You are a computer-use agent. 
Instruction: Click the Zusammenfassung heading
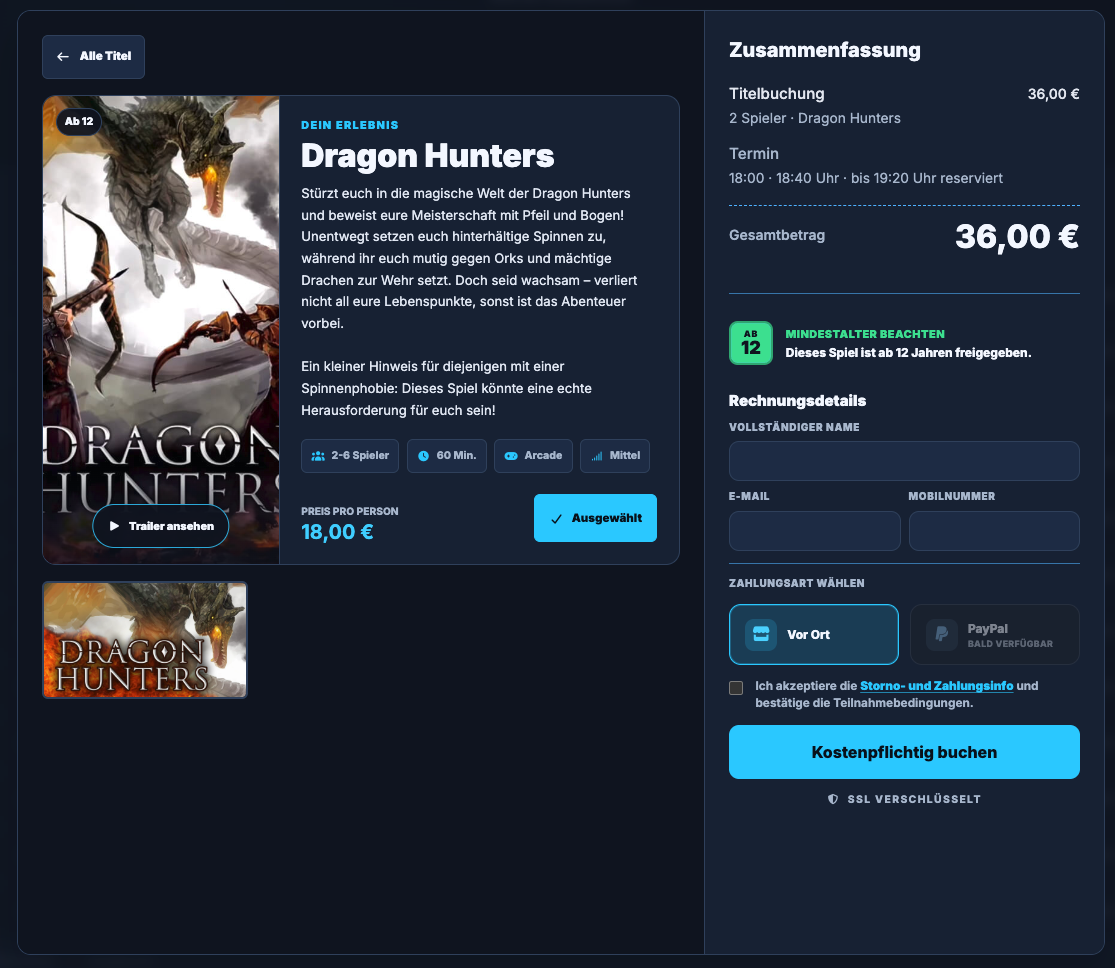[825, 50]
